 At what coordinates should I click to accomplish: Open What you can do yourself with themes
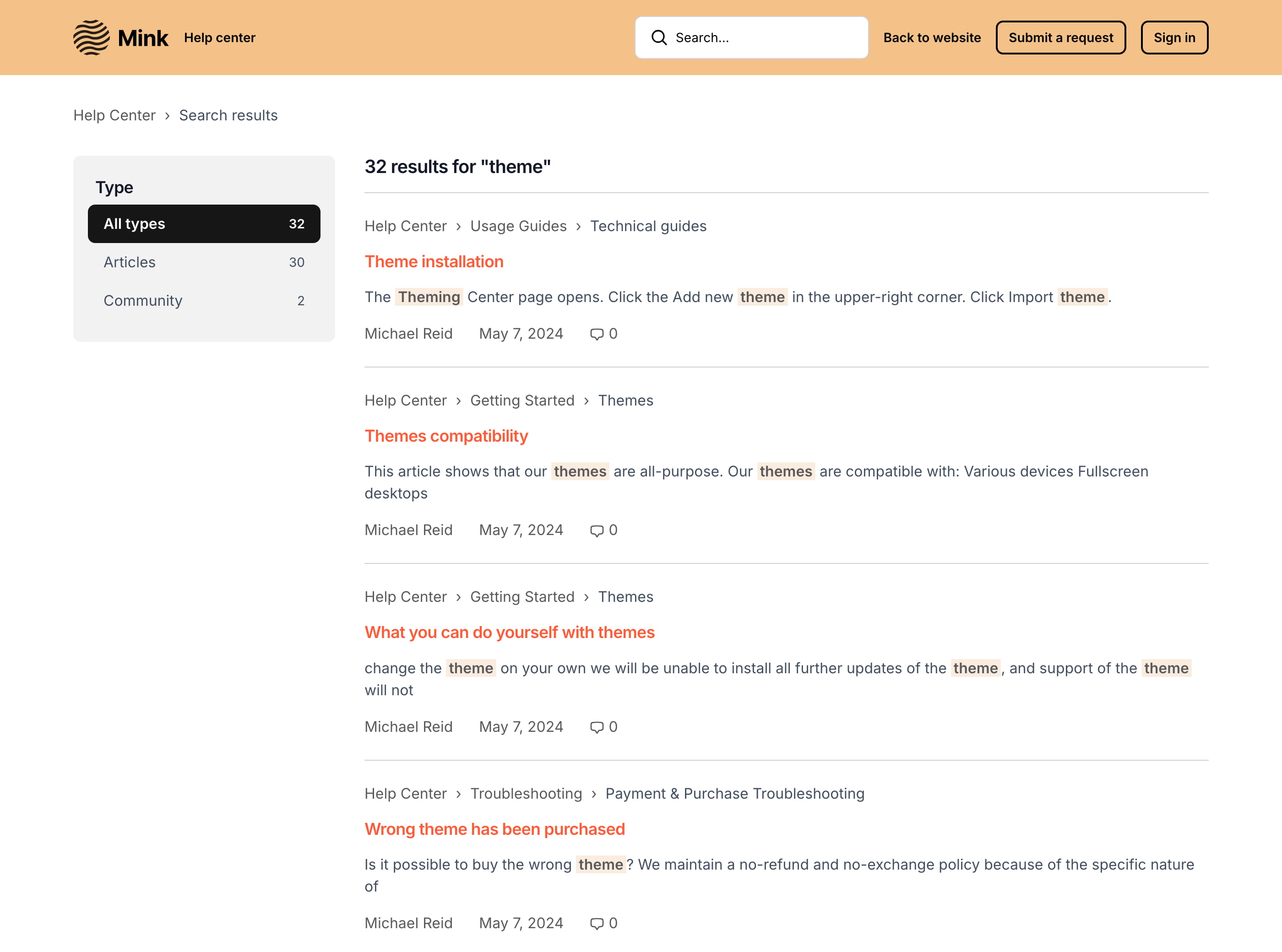point(510,633)
